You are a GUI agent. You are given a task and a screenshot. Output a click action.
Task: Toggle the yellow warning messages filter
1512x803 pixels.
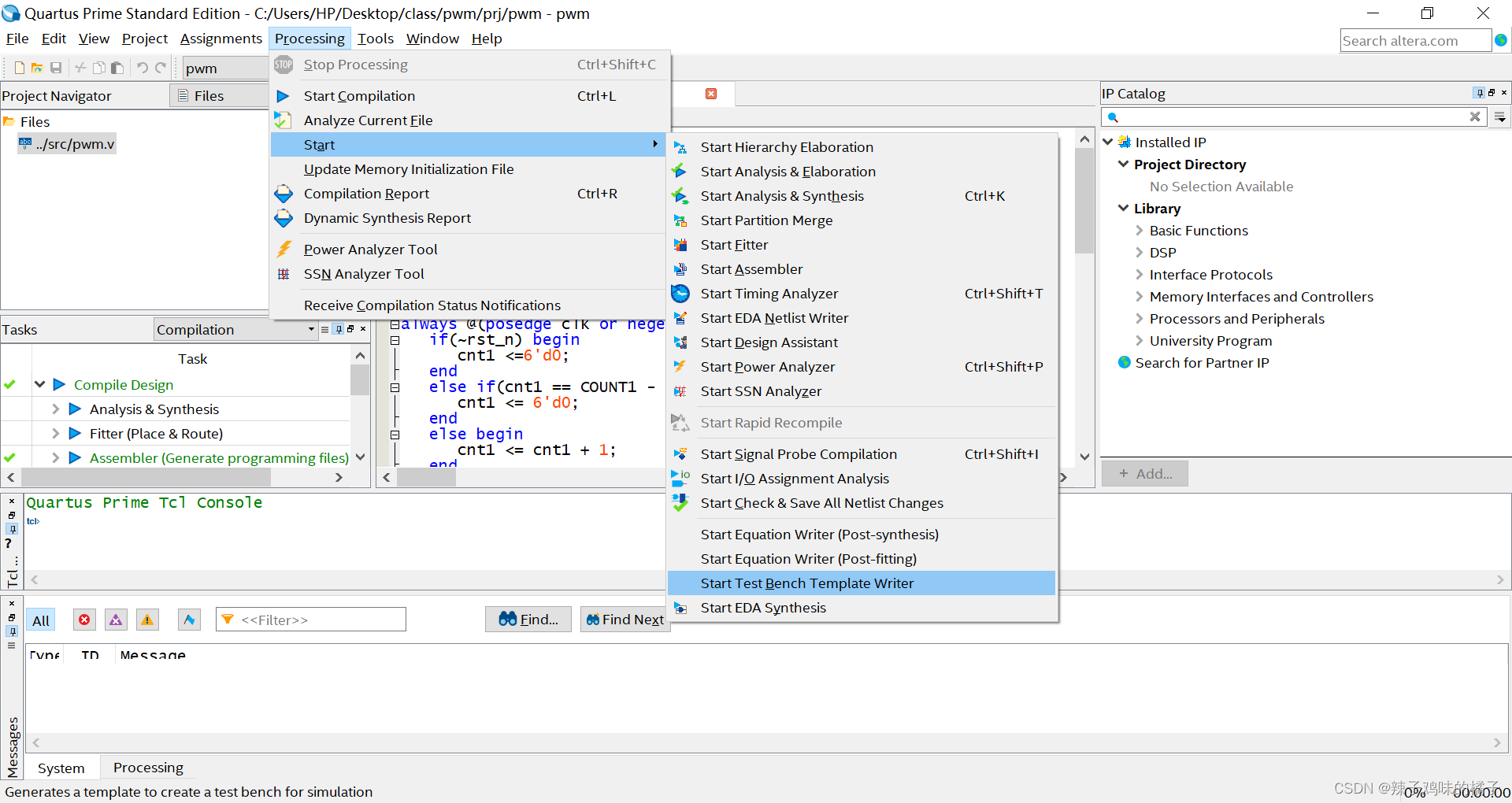pyautogui.click(x=147, y=620)
